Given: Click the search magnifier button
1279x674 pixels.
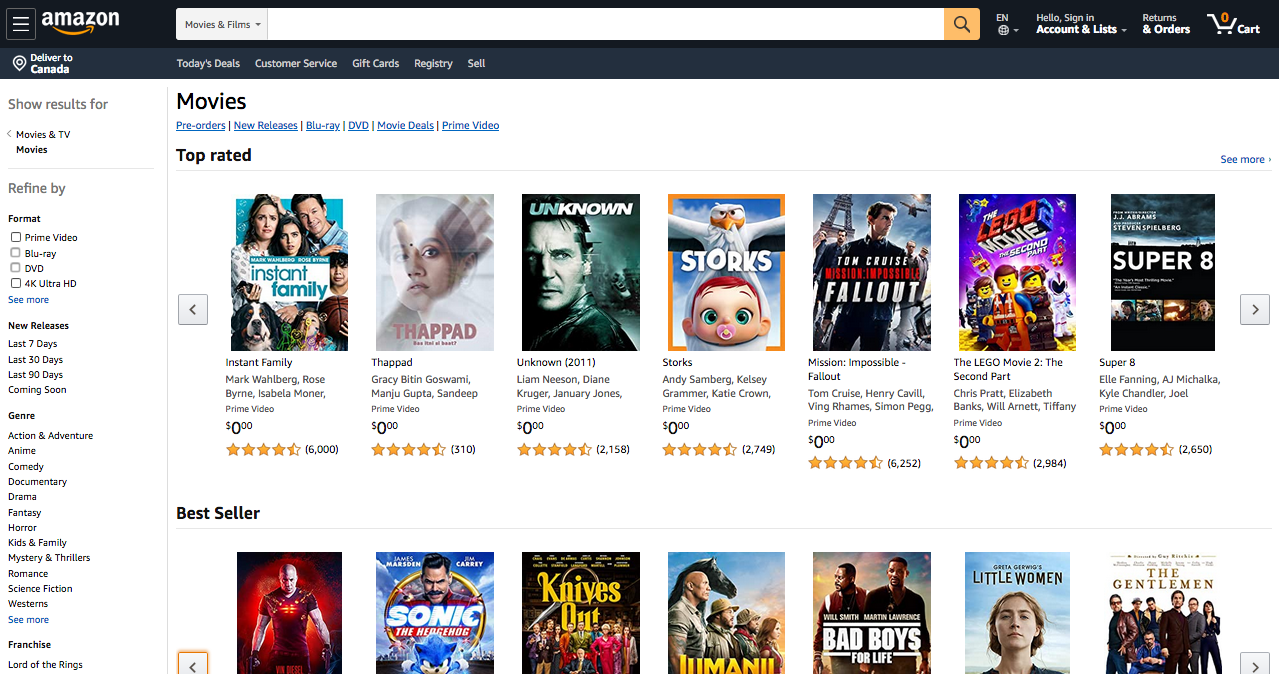Looking at the screenshot, I should (960, 23).
